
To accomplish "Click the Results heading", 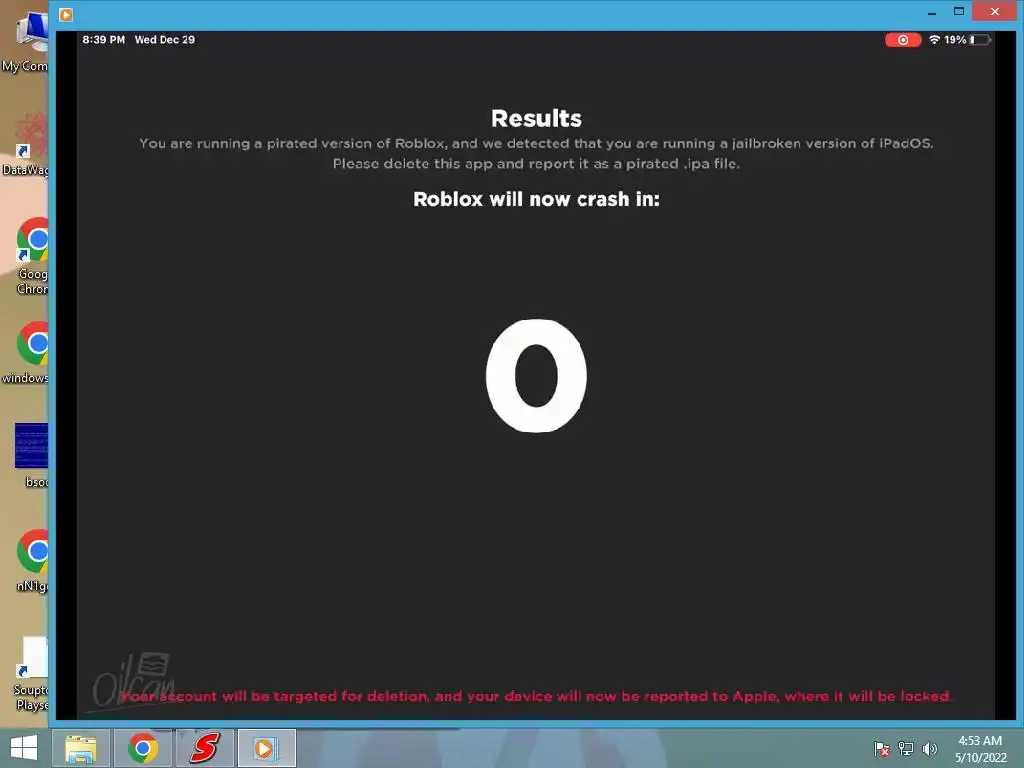I will [x=536, y=118].
